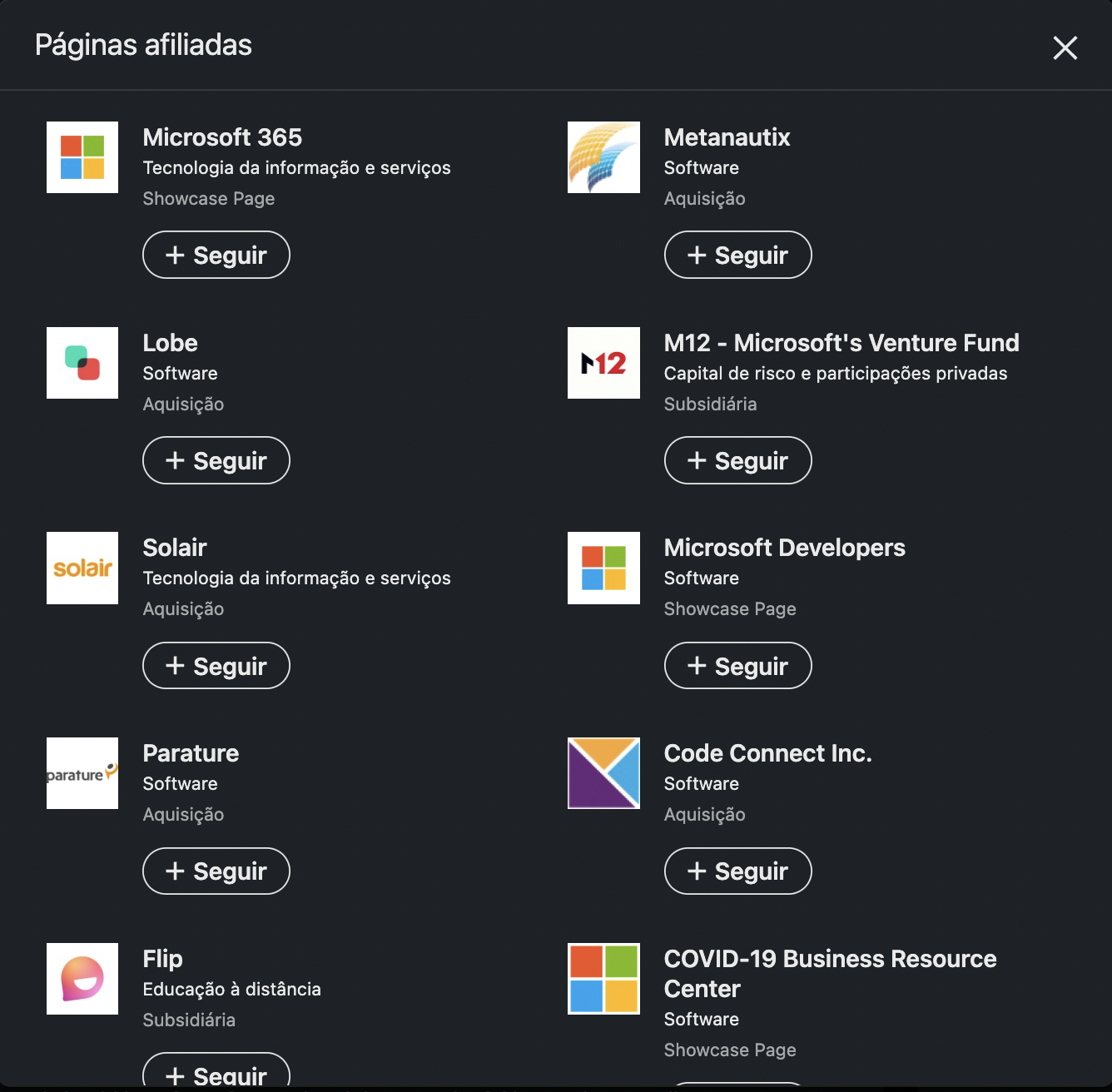
Task: Click 'Educação à distância' under Flip
Action: coord(232,990)
